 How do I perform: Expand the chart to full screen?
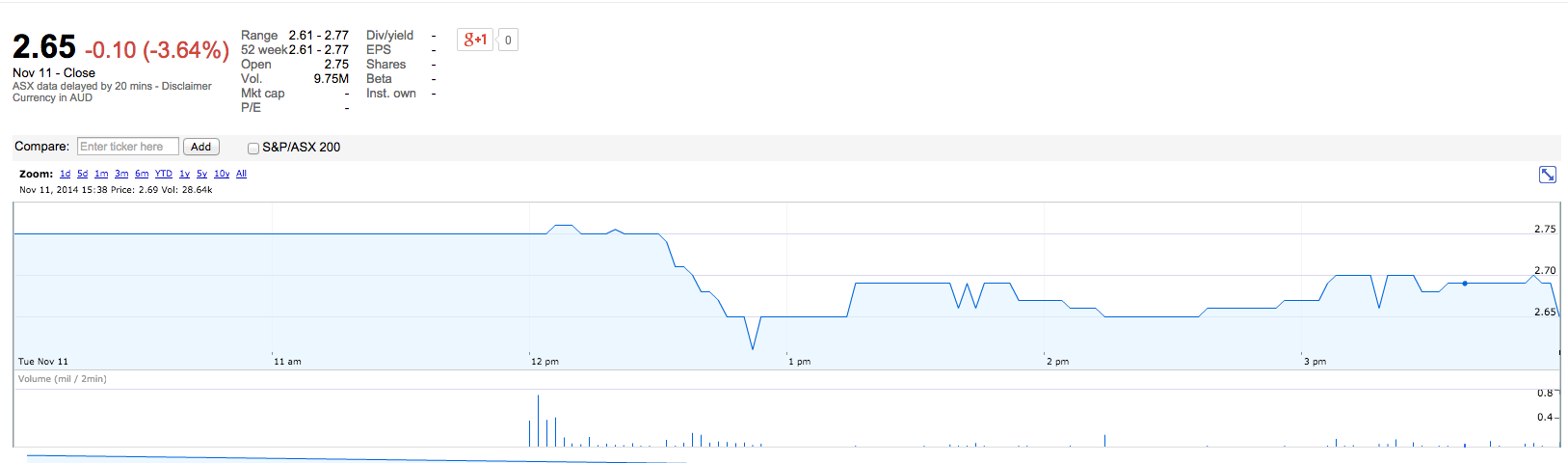pyautogui.click(x=1547, y=175)
